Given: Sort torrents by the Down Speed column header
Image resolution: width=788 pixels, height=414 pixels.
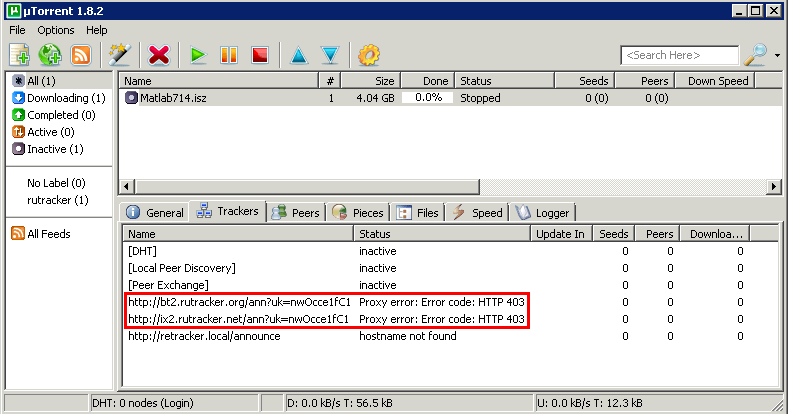Looking at the screenshot, I should click(715, 81).
